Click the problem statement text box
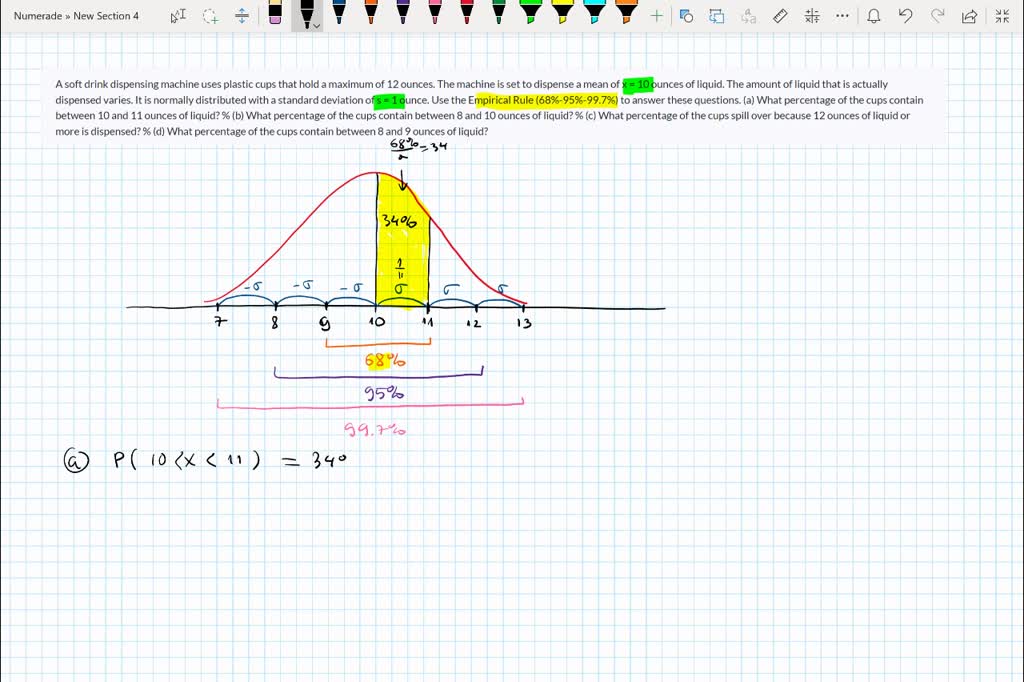The image size is (1024, 682). pyautogui.click(x=490, y=108)
